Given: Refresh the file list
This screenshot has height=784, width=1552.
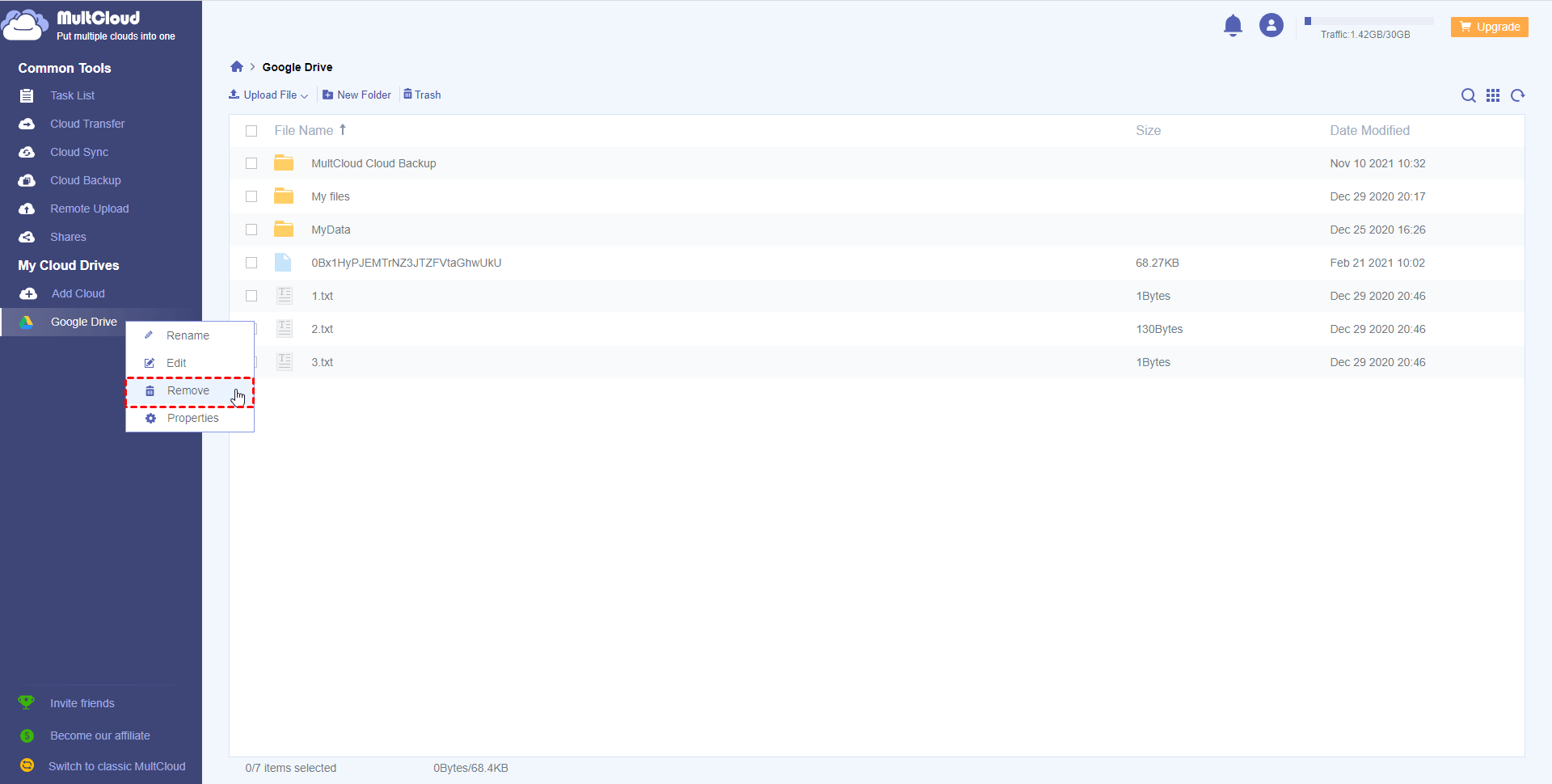Looking at the screenshot, I should (1518, 95).
